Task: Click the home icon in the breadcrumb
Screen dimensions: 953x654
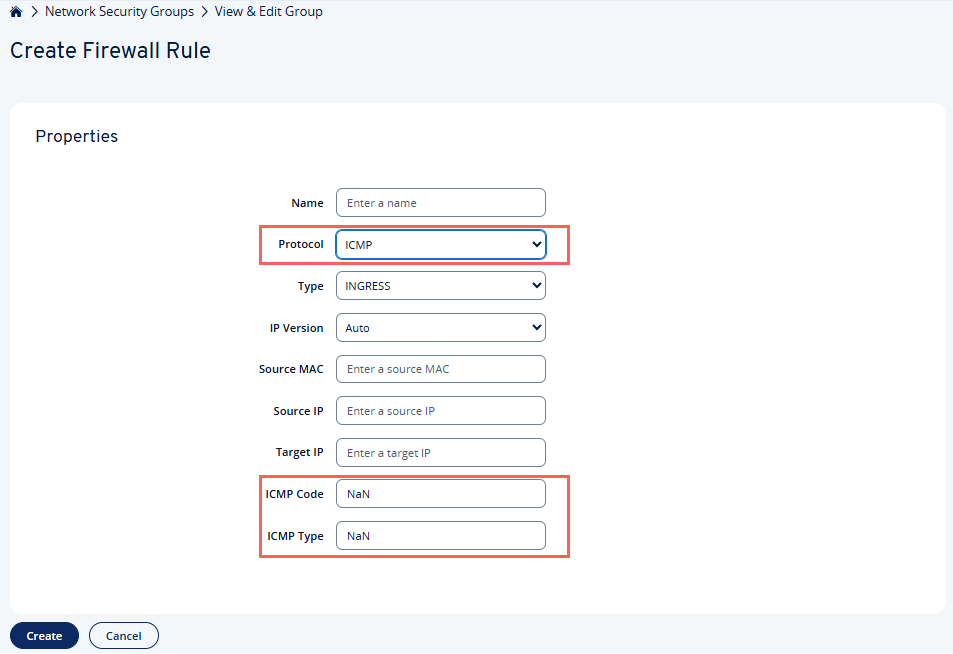Action: (x=15, y=11)
